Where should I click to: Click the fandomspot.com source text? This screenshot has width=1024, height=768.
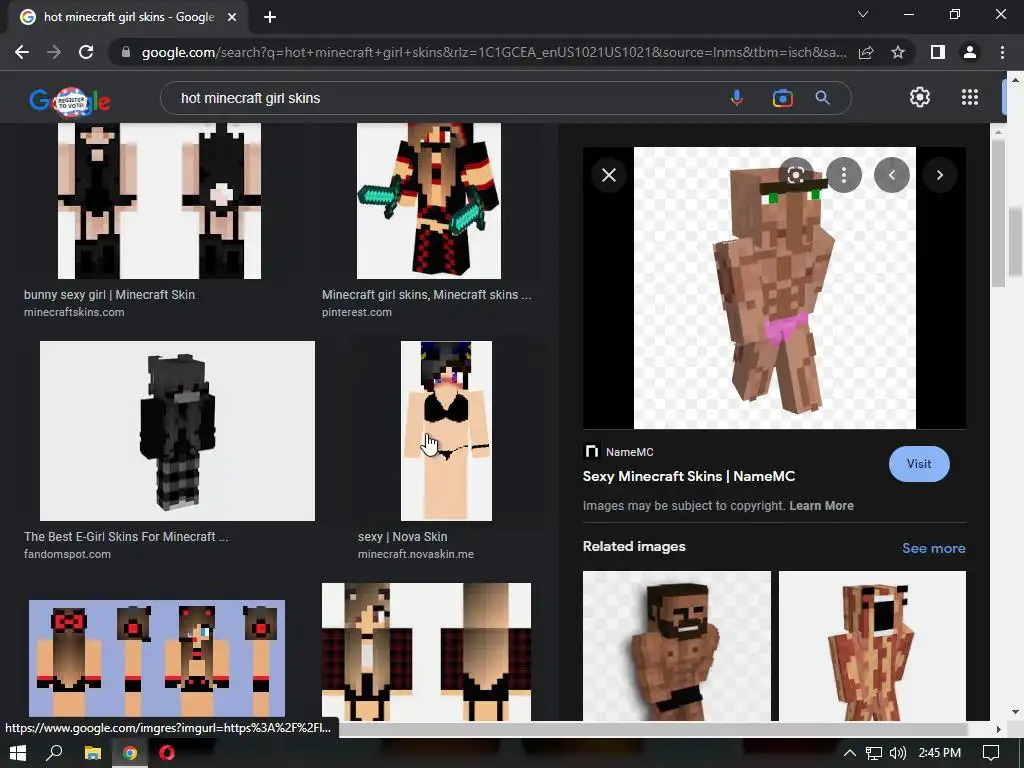tap(67, 554)
